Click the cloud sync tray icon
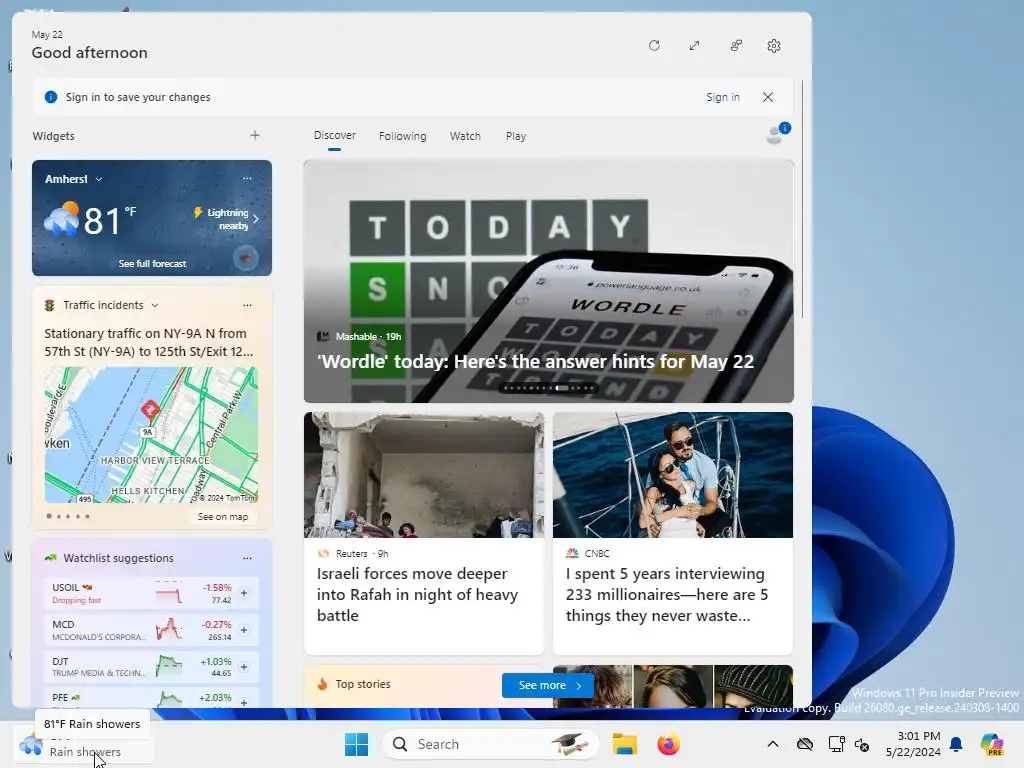This screenshot has width=1024, height=768. pyautogui.click(x=805, y=744)
